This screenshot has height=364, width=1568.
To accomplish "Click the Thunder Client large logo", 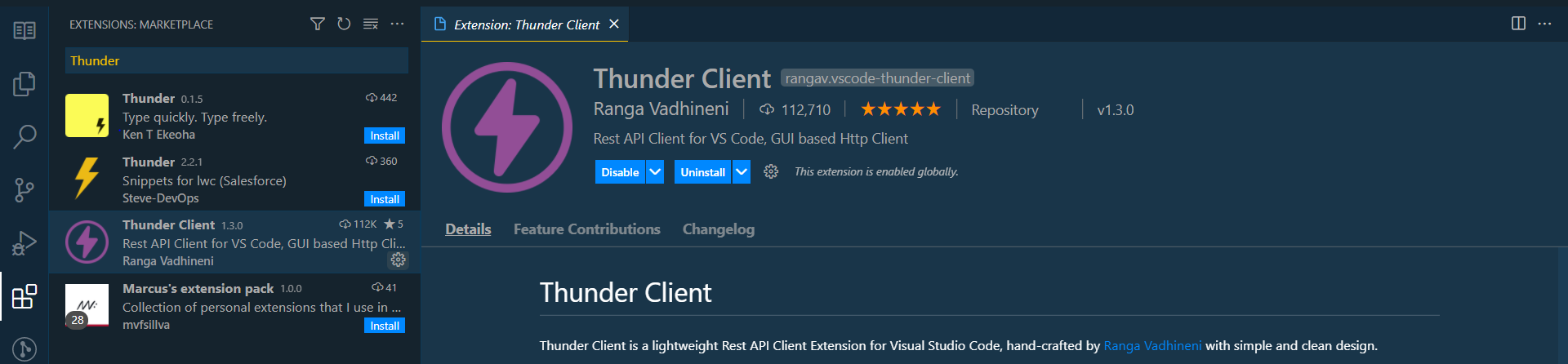I will [x=507, y=127].
